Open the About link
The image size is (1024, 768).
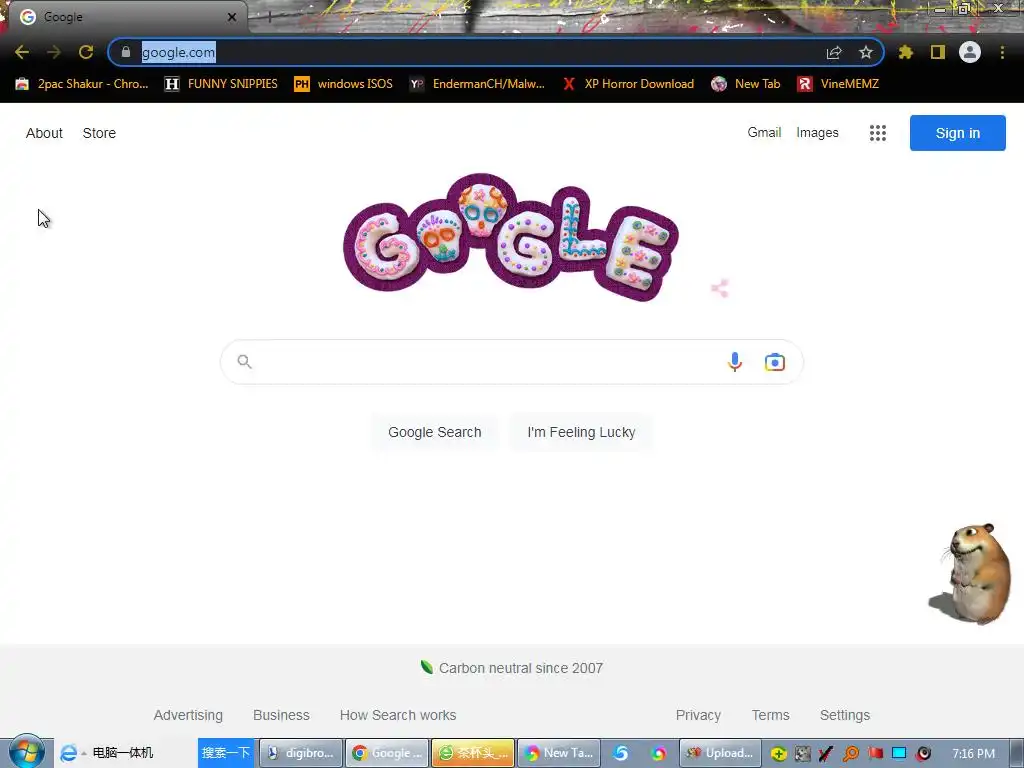[44, 133]
